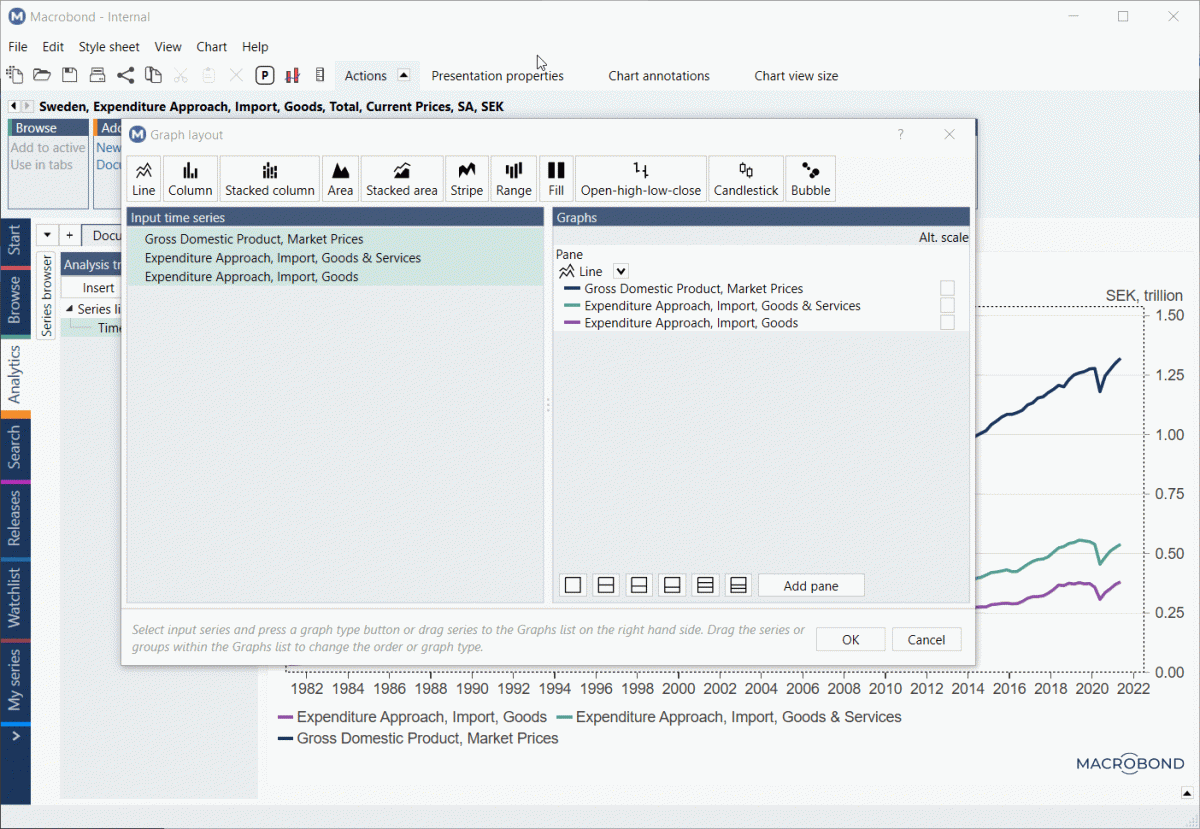Choose the Stacked area graph type
This screenshot has height=829, width=1200.
pos(402,178)
